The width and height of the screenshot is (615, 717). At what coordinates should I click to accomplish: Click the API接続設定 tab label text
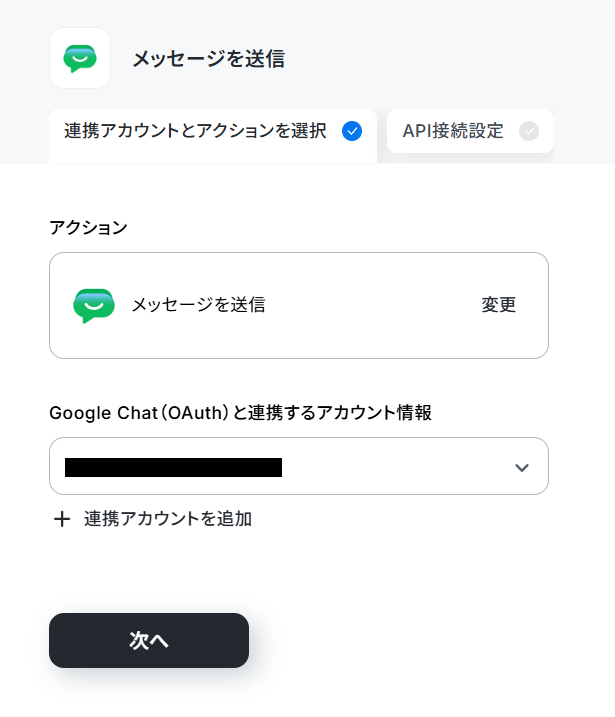(x=453, y=131)
